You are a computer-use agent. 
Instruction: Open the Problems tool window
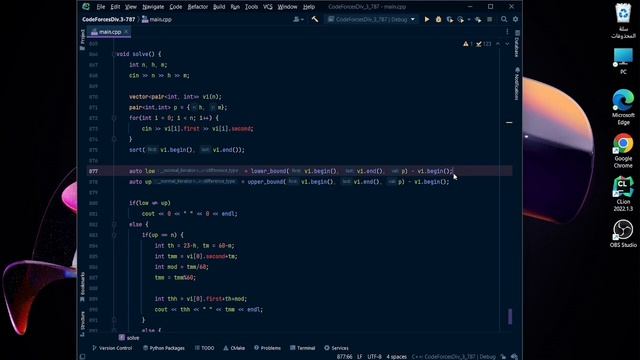coord(267,348)
